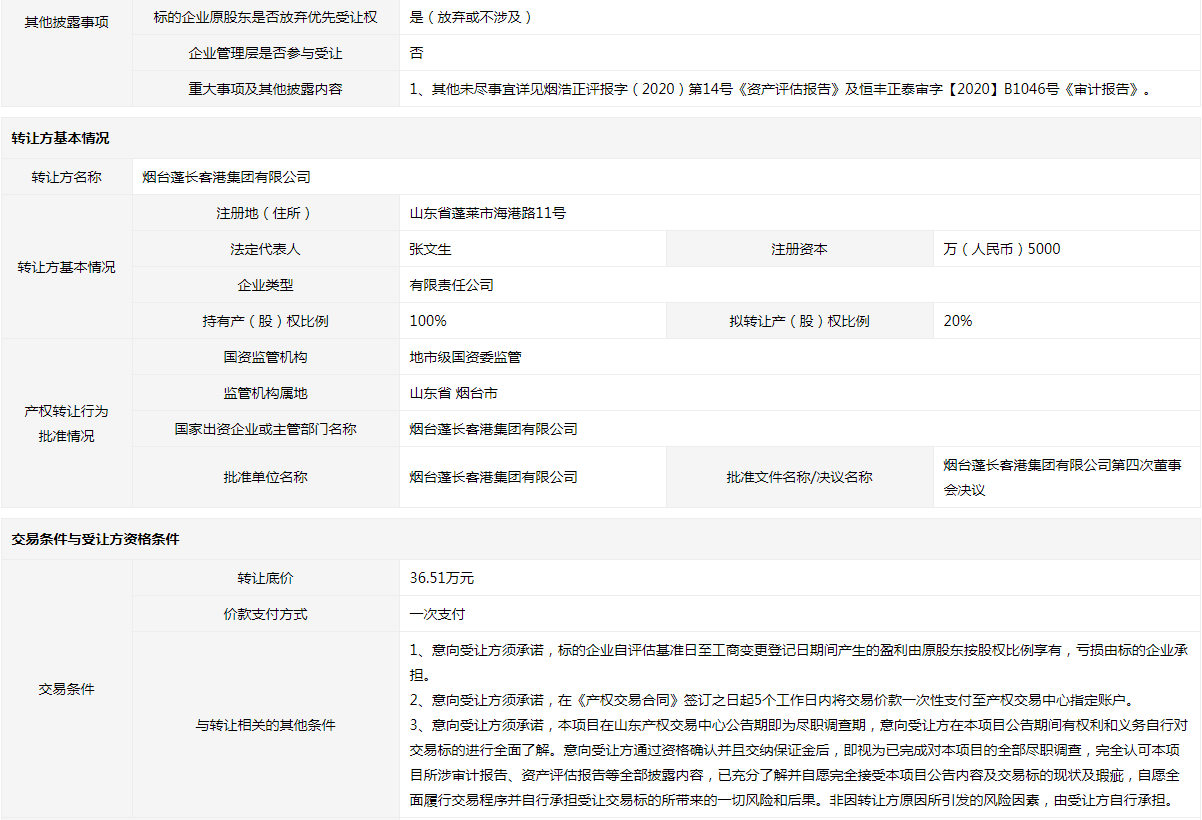Select the price 36.51万元
This screenshot has height=820, width=1202.
click(442, 578)
